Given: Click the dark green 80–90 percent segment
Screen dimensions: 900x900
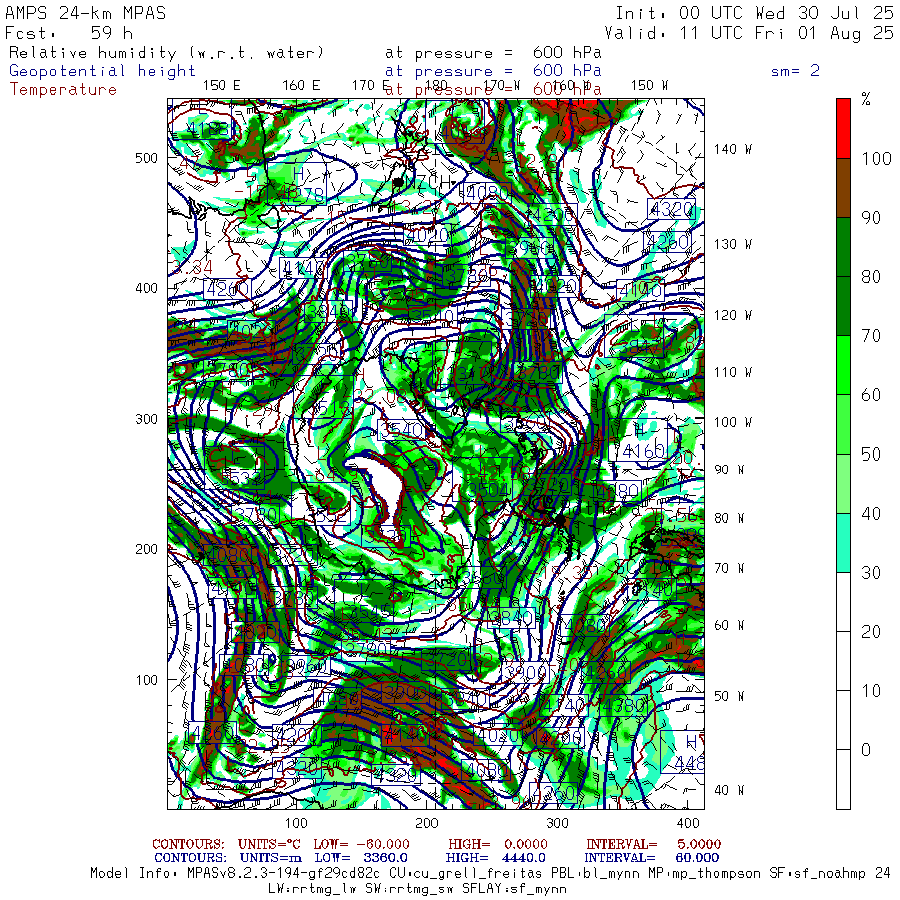Looking at the screenshot, I should point(843,247).
